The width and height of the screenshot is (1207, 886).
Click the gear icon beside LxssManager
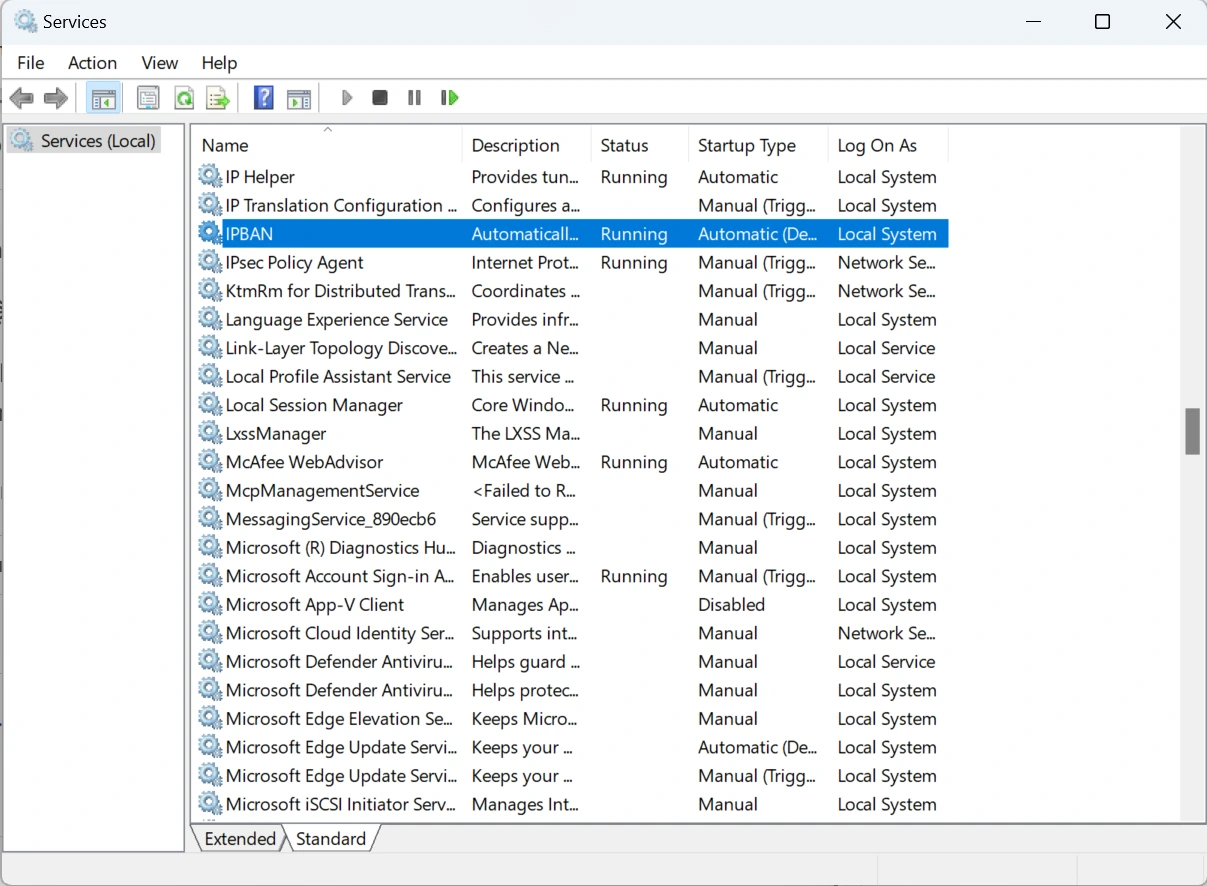[x=209, y=434]
